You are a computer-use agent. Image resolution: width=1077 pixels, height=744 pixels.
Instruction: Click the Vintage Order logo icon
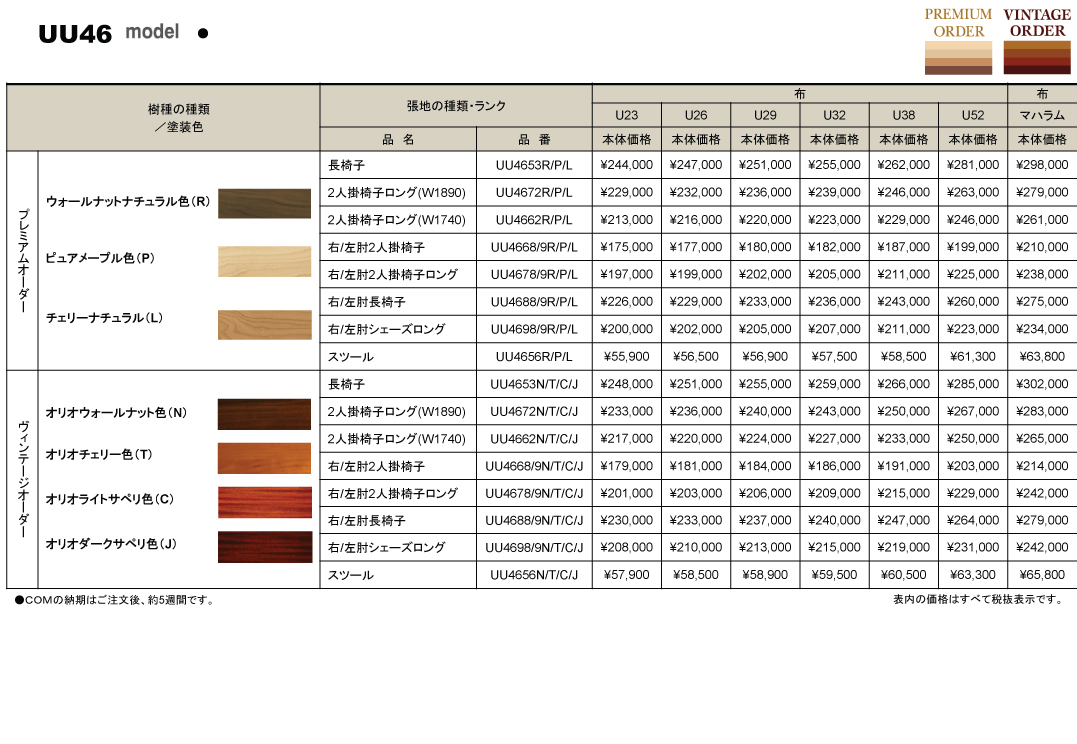click(x=1037, y=42)
